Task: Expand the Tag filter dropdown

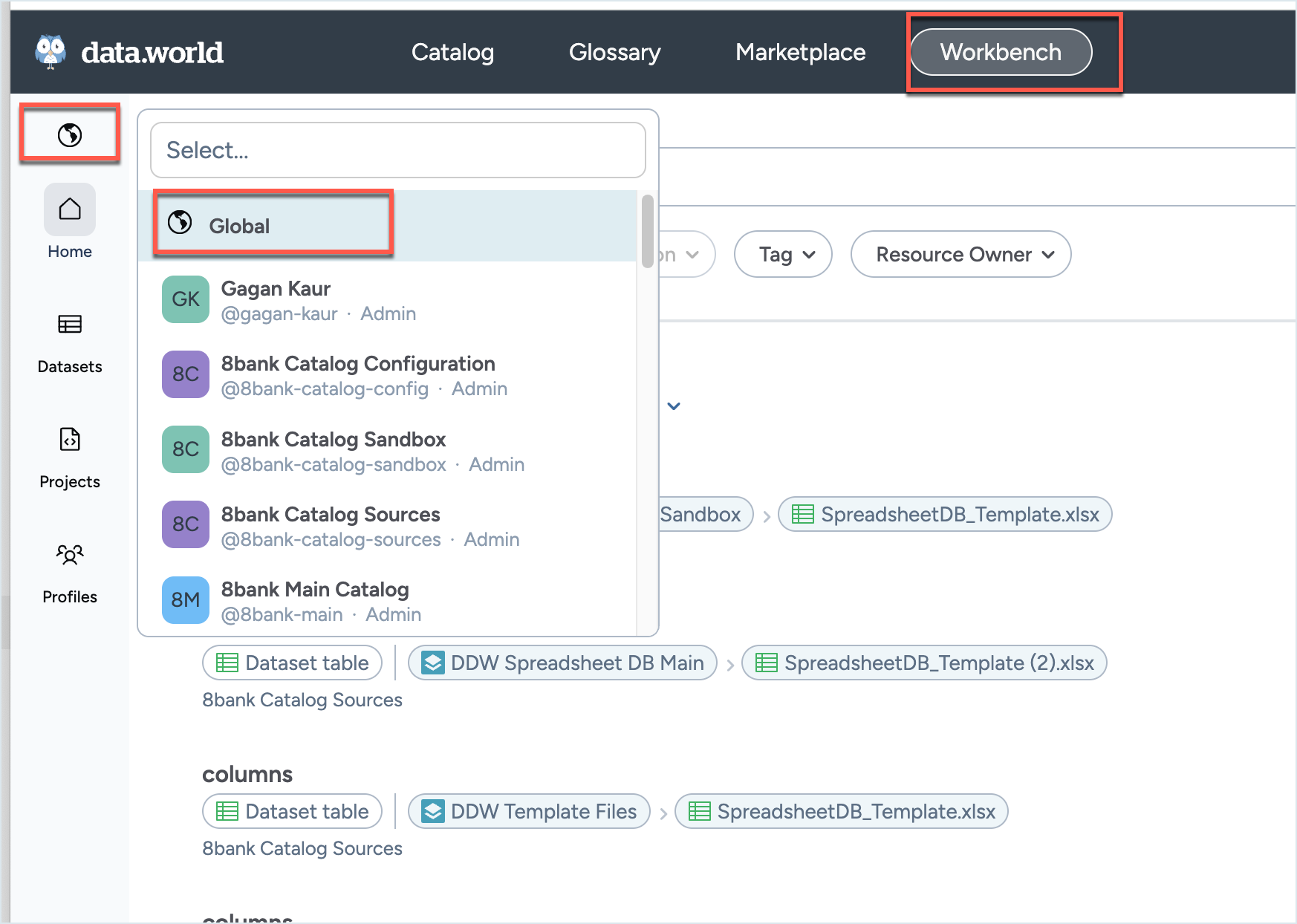Action: [783, 255]
